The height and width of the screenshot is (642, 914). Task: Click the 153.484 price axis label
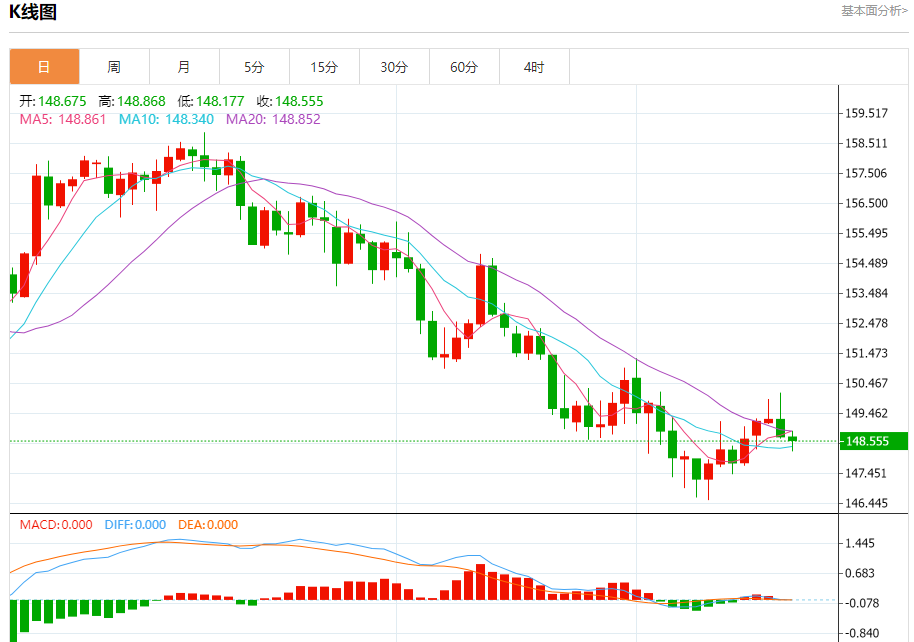tap(866, 293)
